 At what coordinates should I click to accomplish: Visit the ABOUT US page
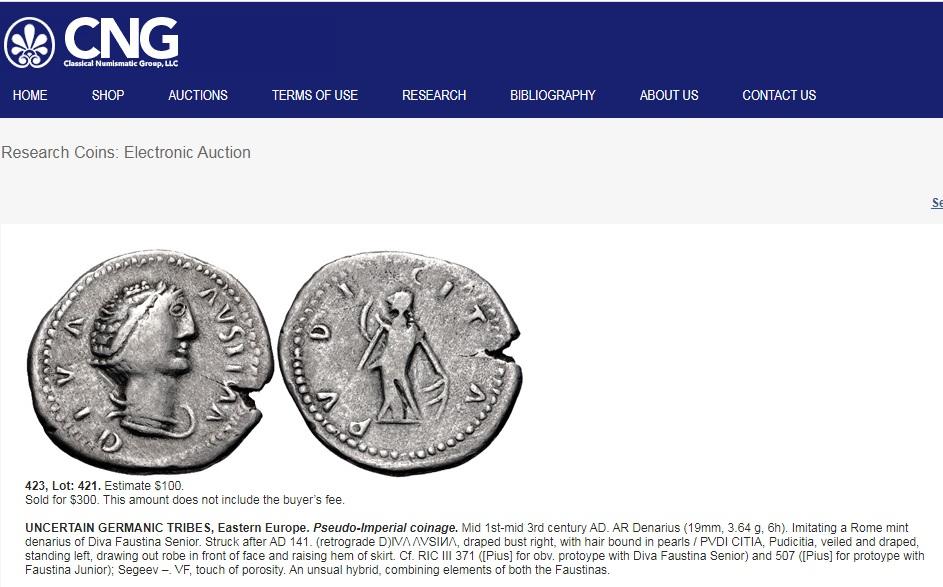[669, 96]
